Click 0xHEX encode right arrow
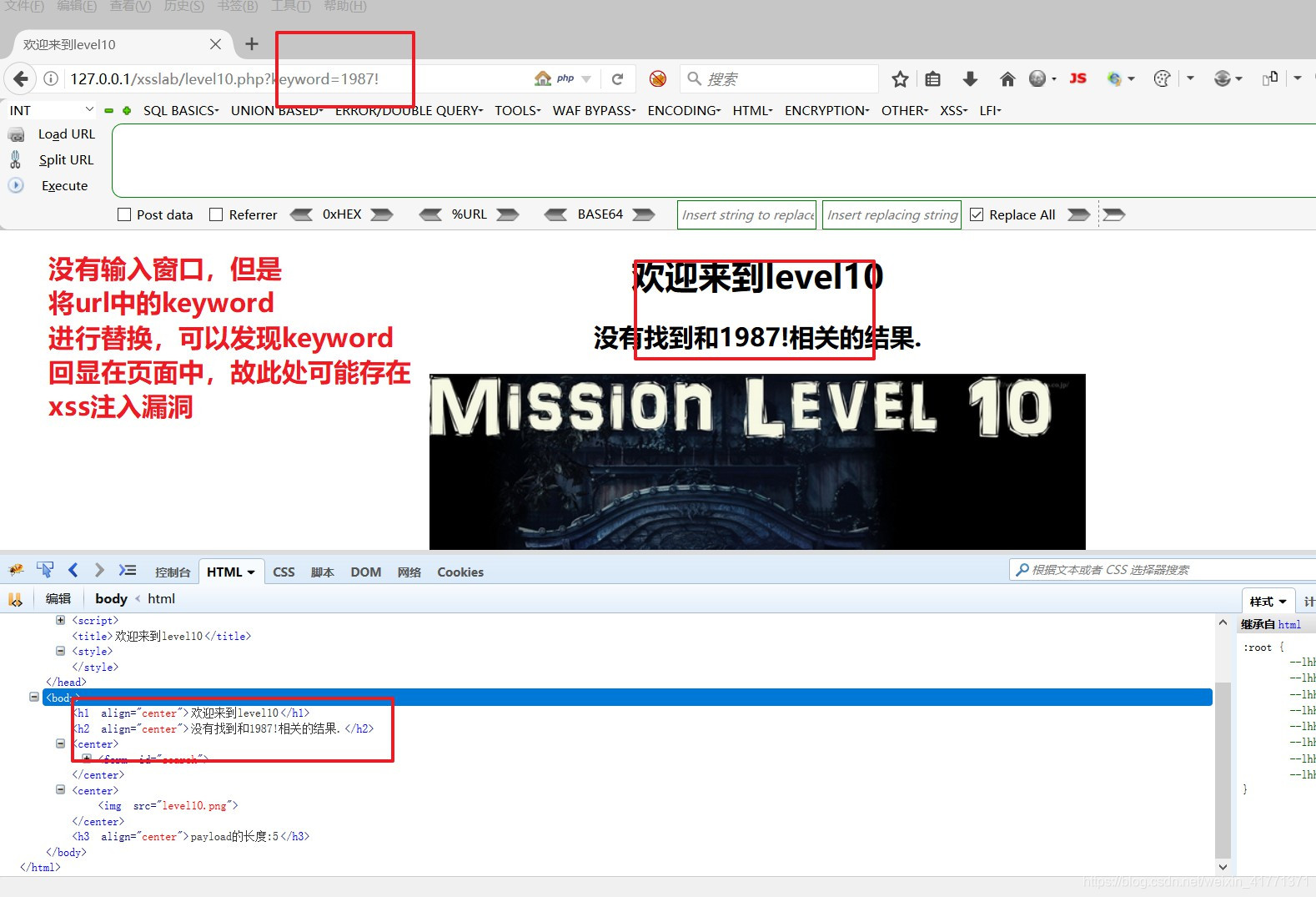 [x=382, y=214]
